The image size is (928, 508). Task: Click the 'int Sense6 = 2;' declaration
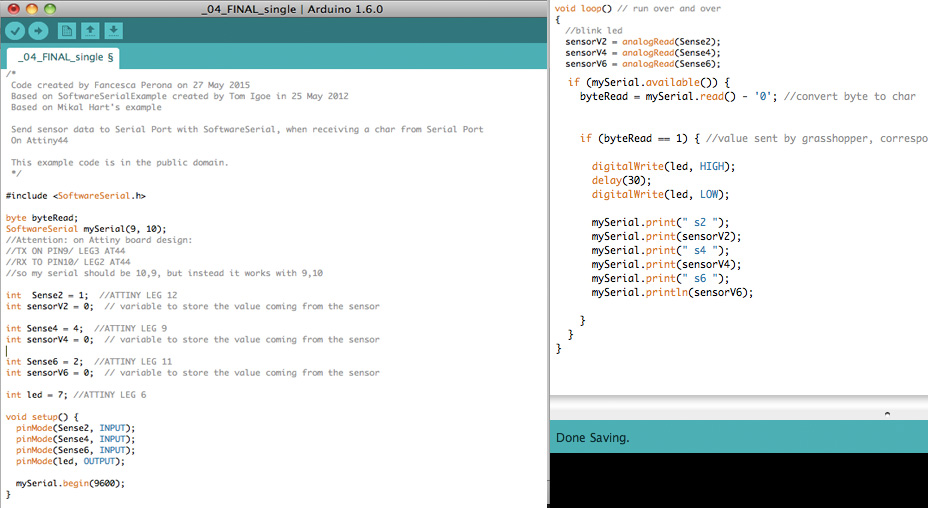[44, 361]
